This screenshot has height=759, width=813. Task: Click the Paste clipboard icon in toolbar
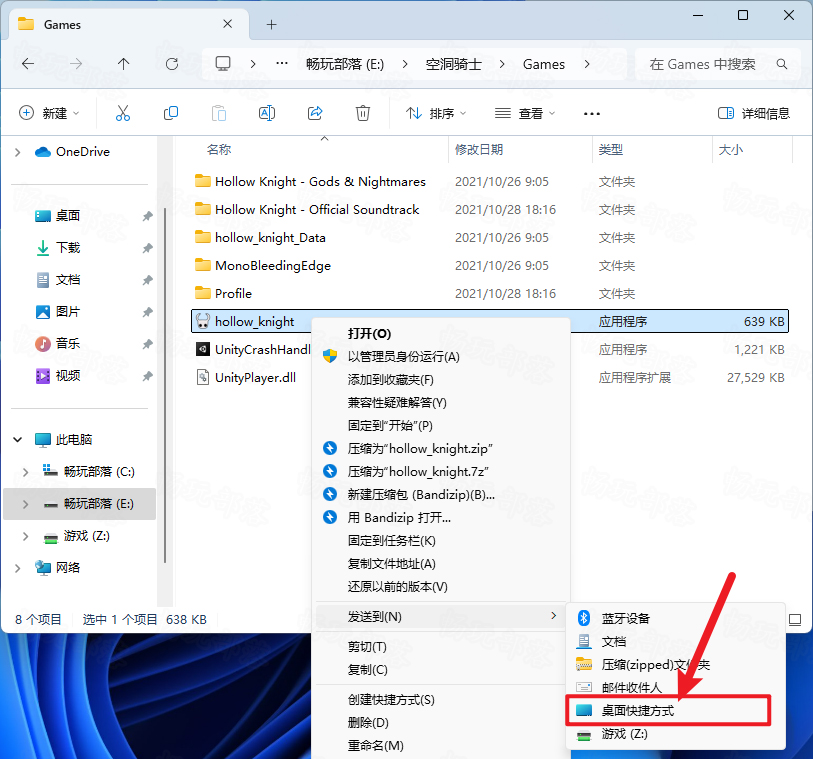click(219, 113)
